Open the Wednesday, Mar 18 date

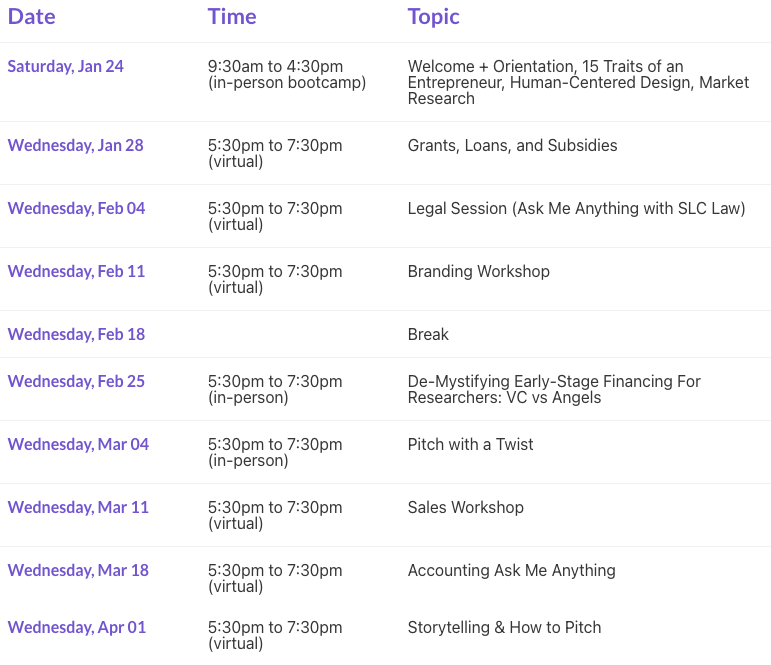[x=78, y=571]
